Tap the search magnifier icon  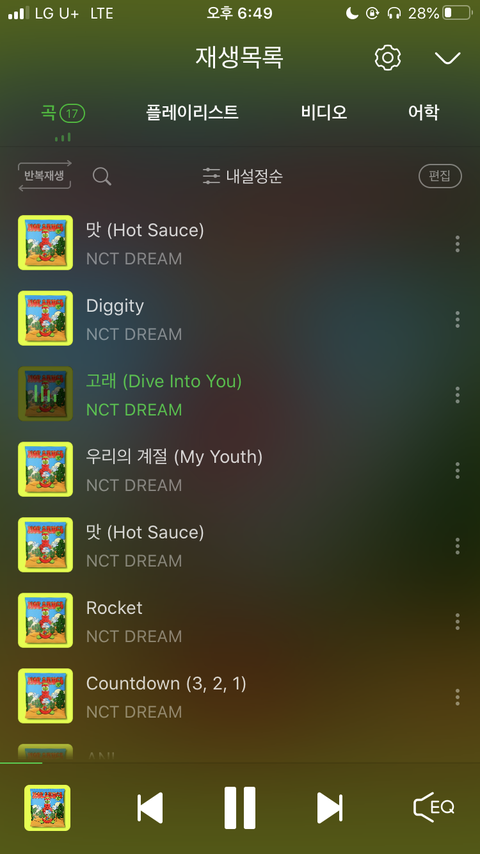pos(102,176)
